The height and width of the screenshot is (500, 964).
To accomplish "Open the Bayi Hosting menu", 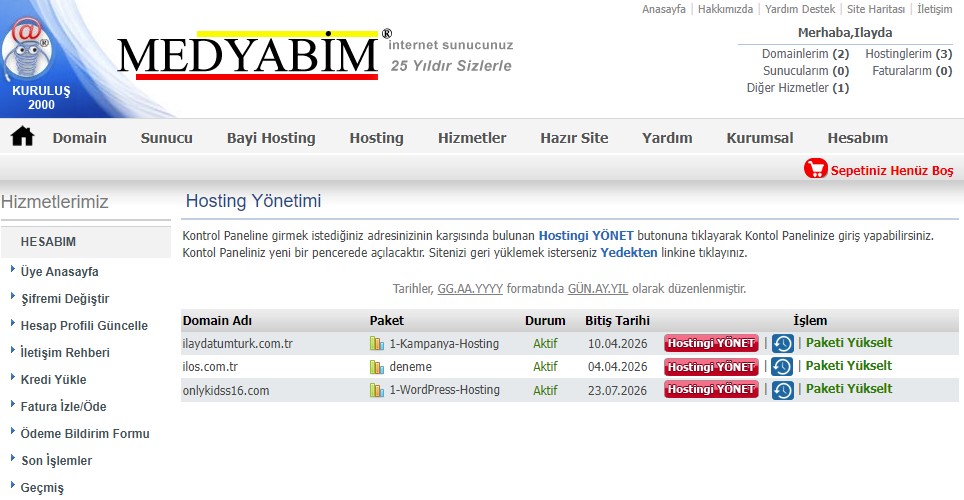I will pos(271,138).
